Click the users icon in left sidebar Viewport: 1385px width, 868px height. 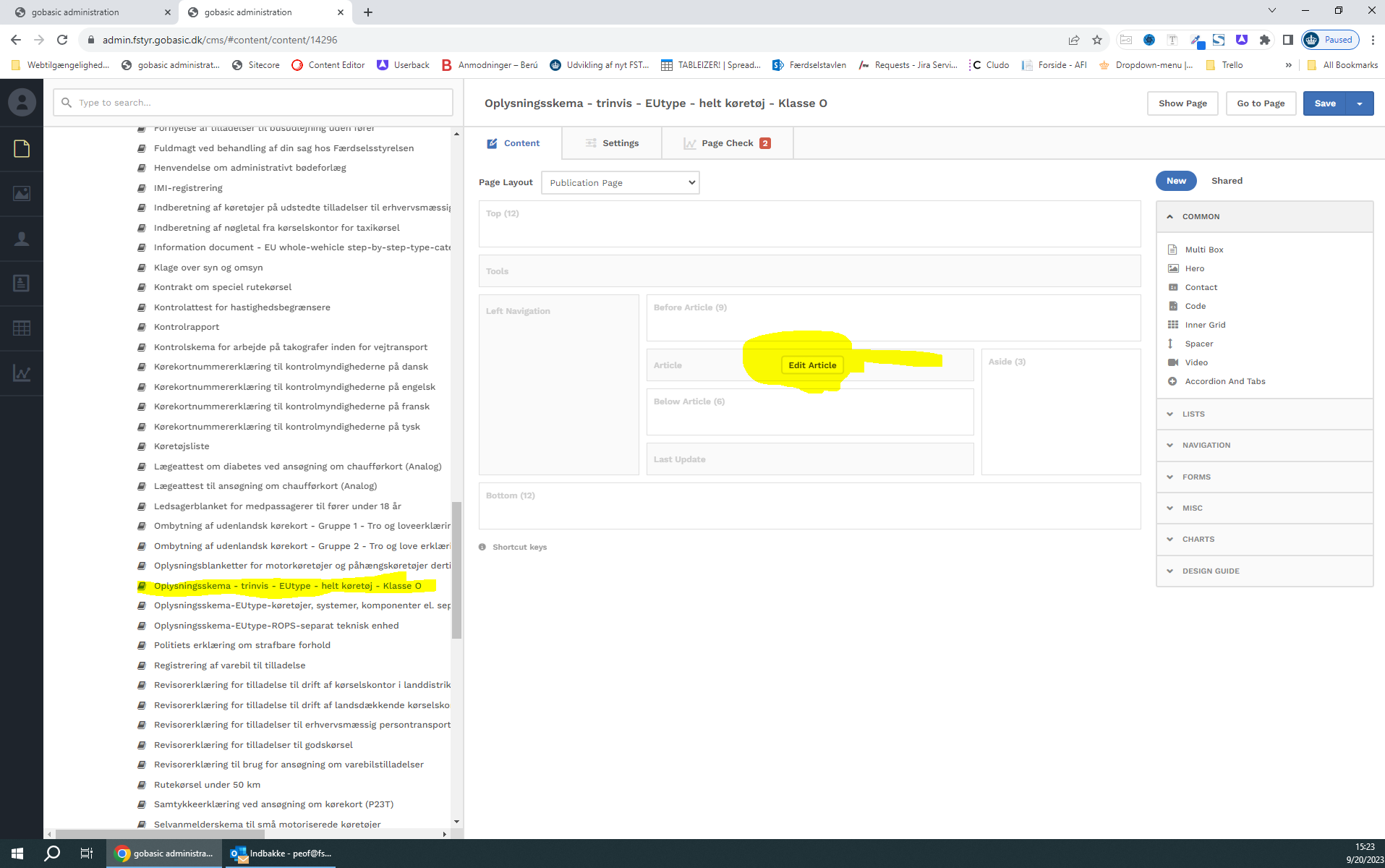click(x=22, y=239)
